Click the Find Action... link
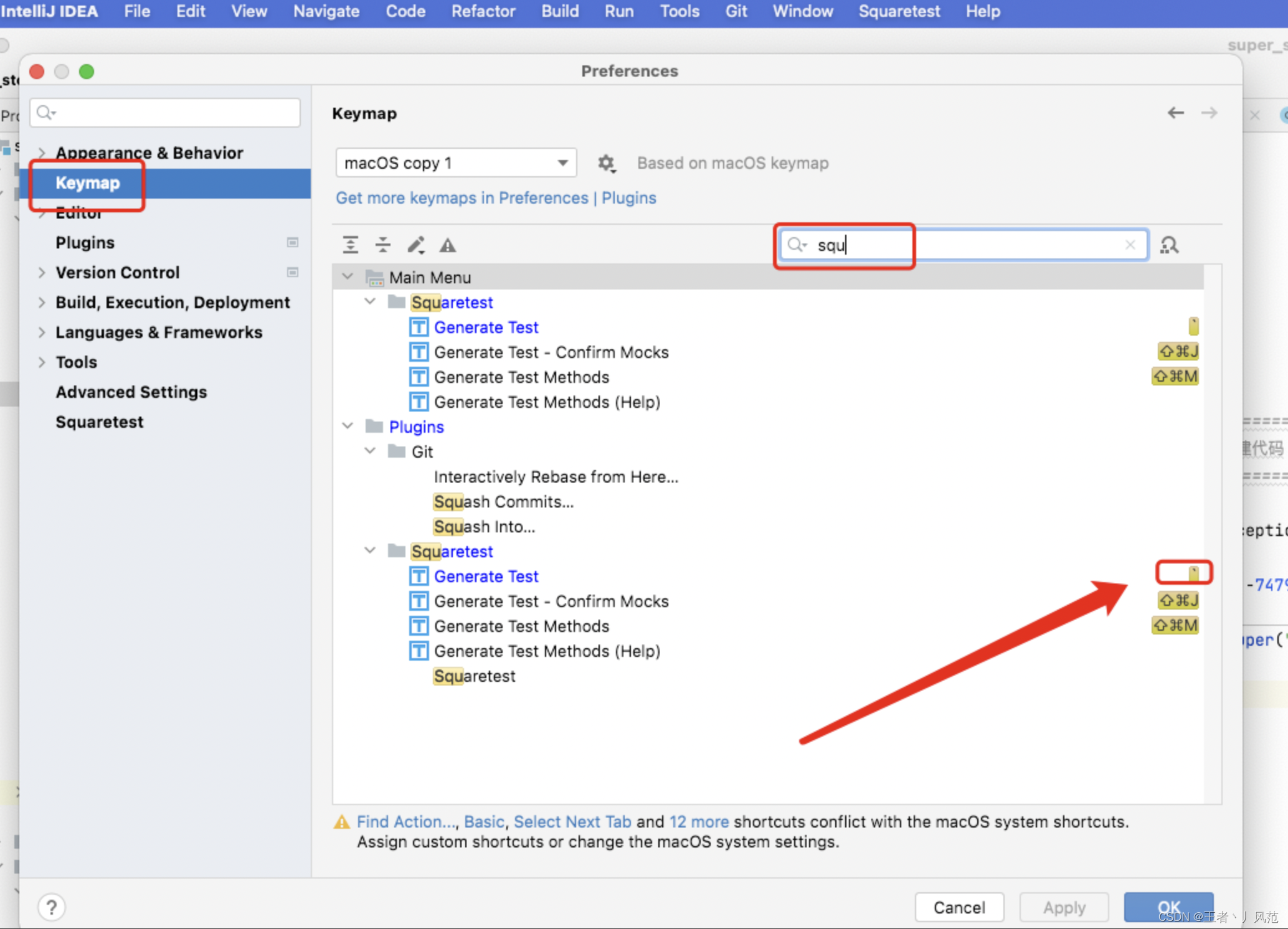This screenshot has width=1288, height=929. (x=406, y=821)
